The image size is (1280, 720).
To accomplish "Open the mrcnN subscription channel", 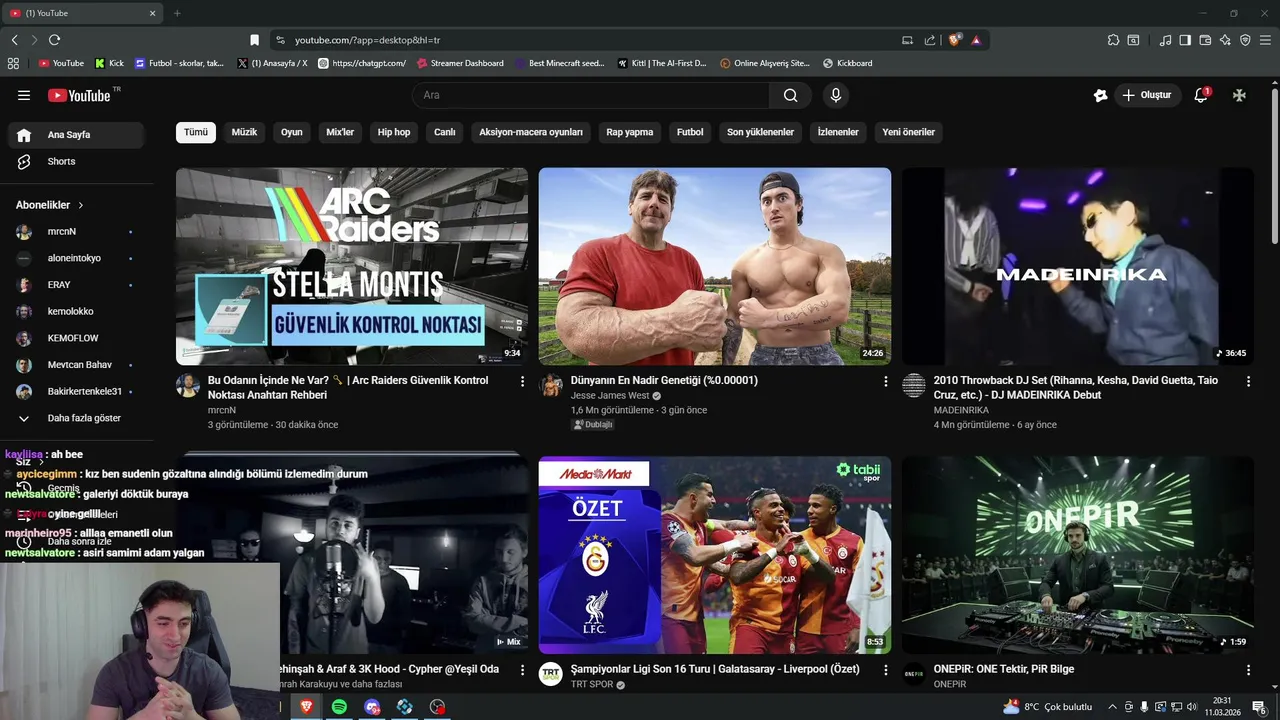I will coord(75,231).
